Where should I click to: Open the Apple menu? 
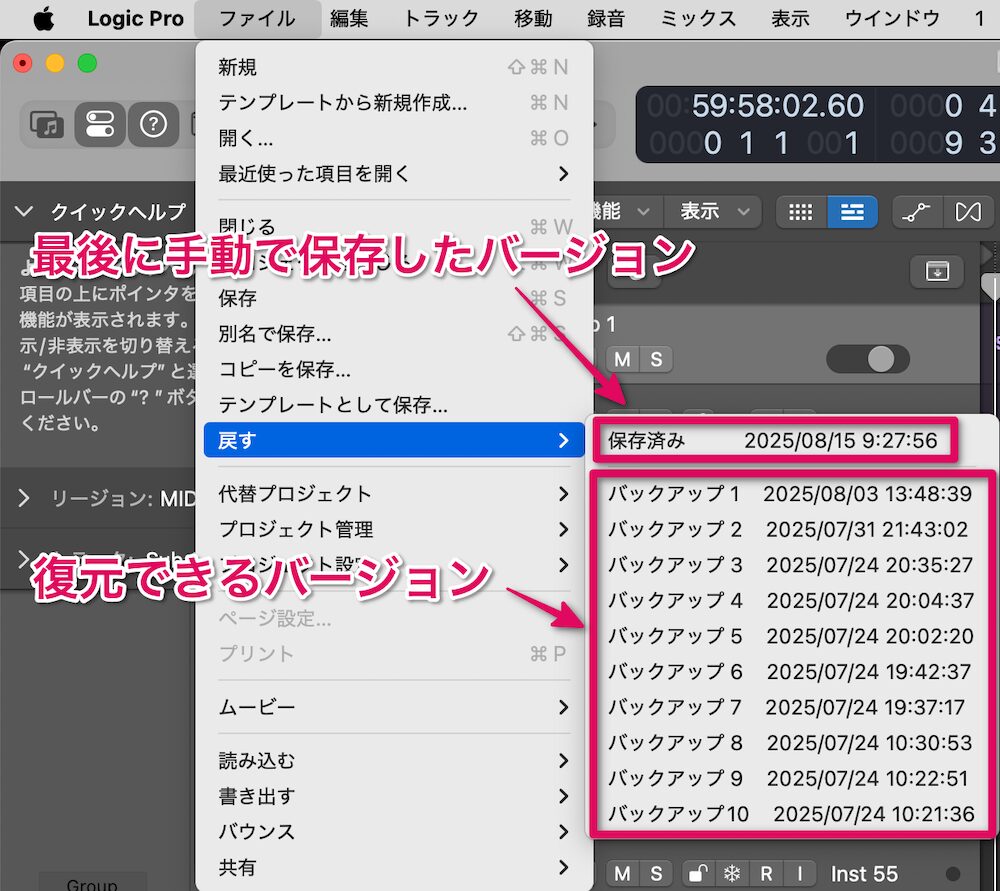pyautogui.click(x=43, y=18)
